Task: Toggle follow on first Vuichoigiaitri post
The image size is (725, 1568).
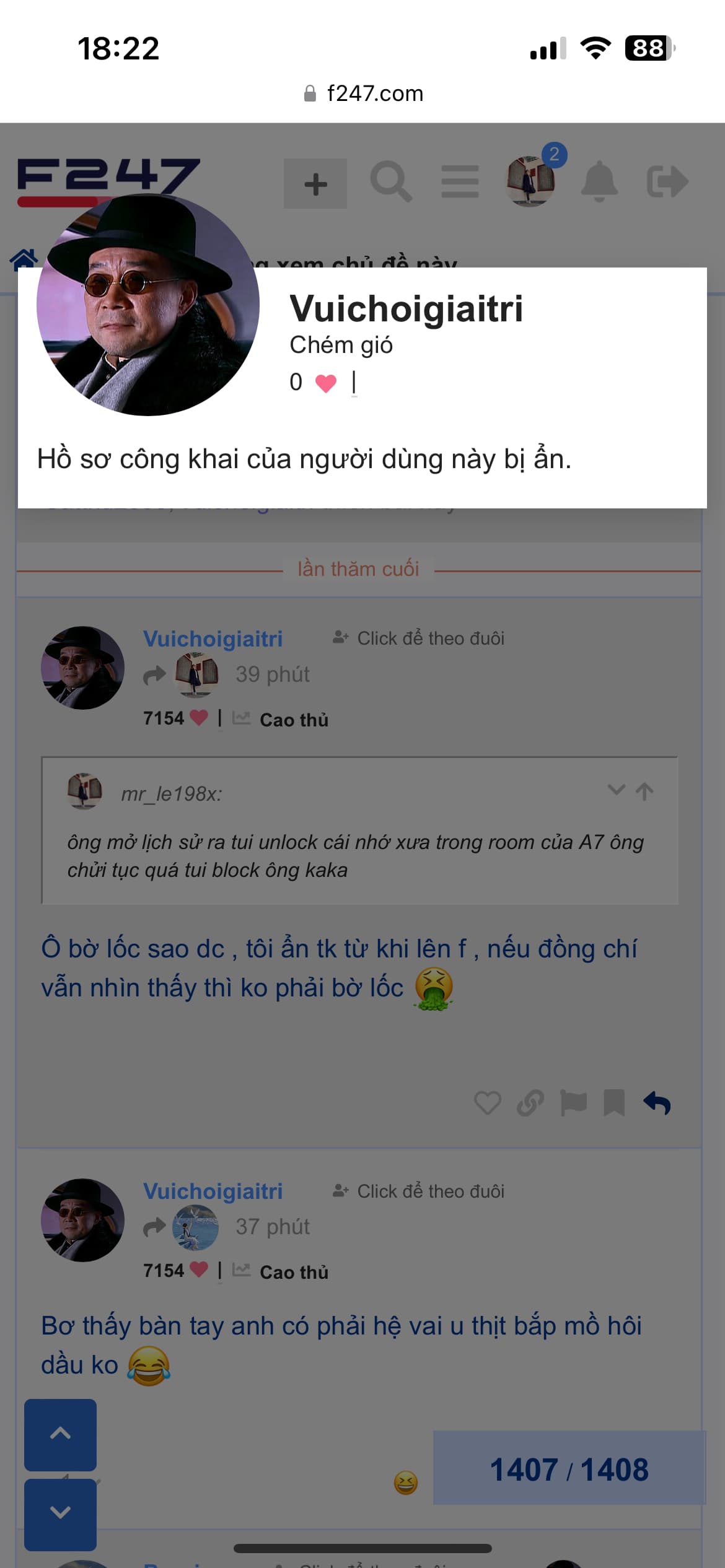Action: (x=419, y=638)
